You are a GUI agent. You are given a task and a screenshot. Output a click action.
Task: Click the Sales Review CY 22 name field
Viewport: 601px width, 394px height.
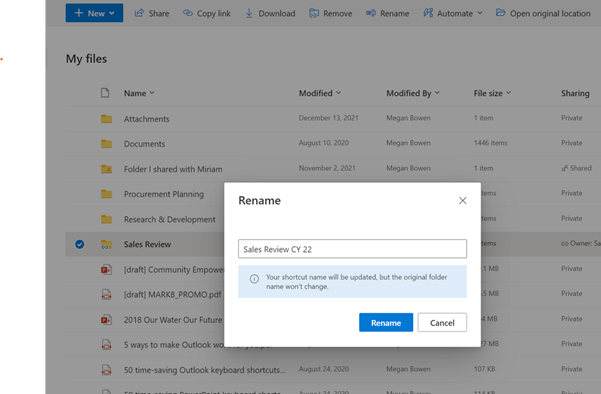click(352, 249)
